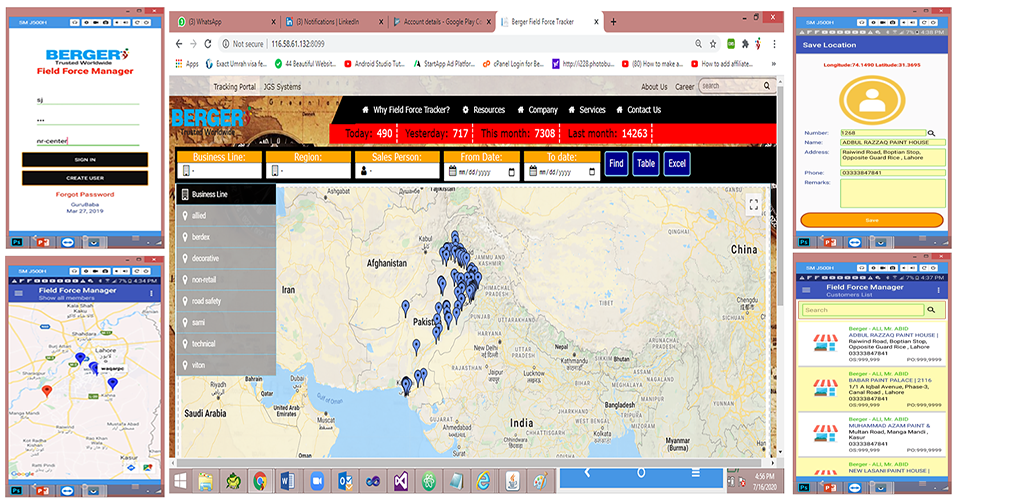Open Why Field Force Tracker menu
Screen dimensions: 1024x500
pyautogui.click(x=406, y=110)
